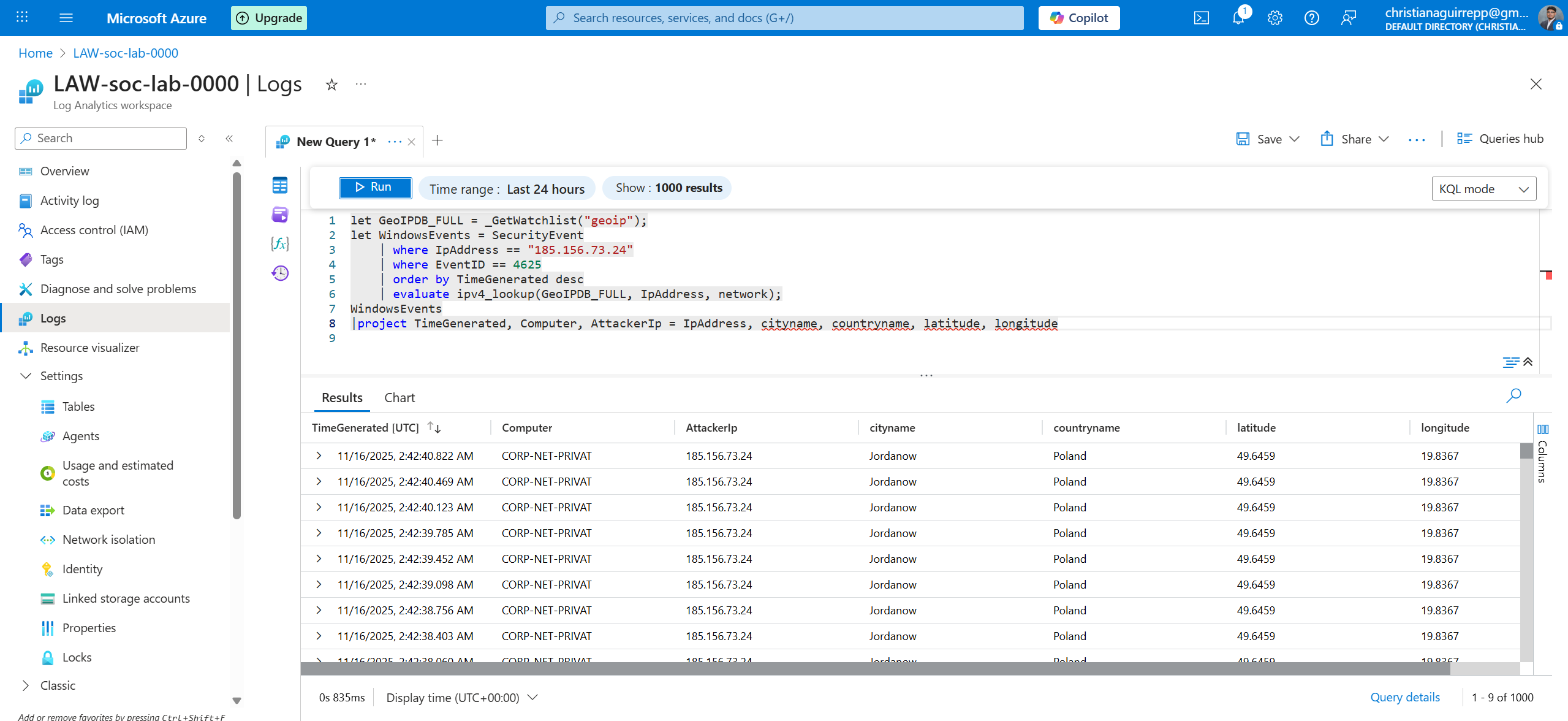Expand the Classic section
The width and height of the screenshot is (1568, 721).
(x=26, y=685)
